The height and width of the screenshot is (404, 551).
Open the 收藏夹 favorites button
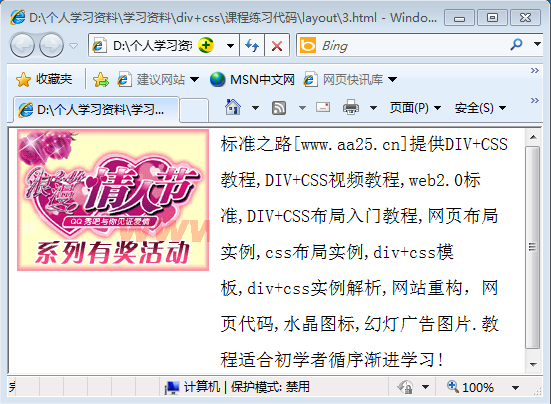[44, 79]
